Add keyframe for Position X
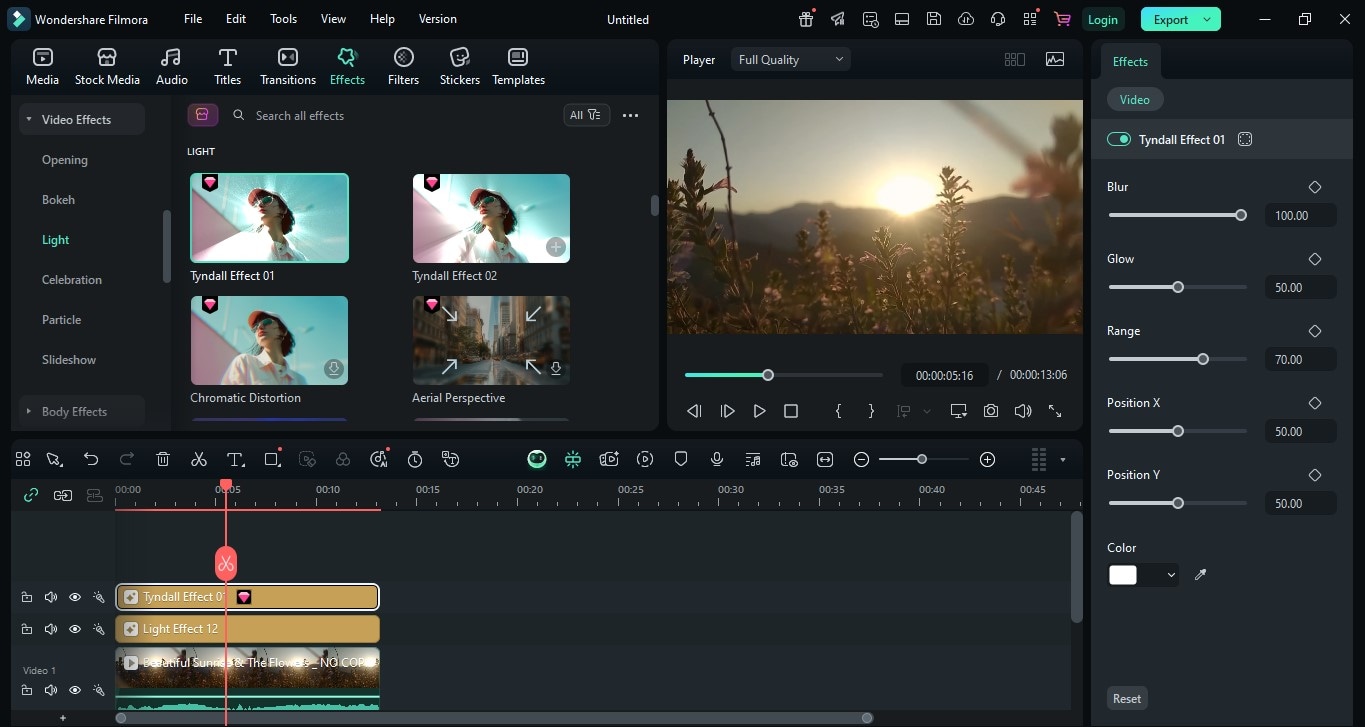1365x727 pixels. (x=1315, y=403)
